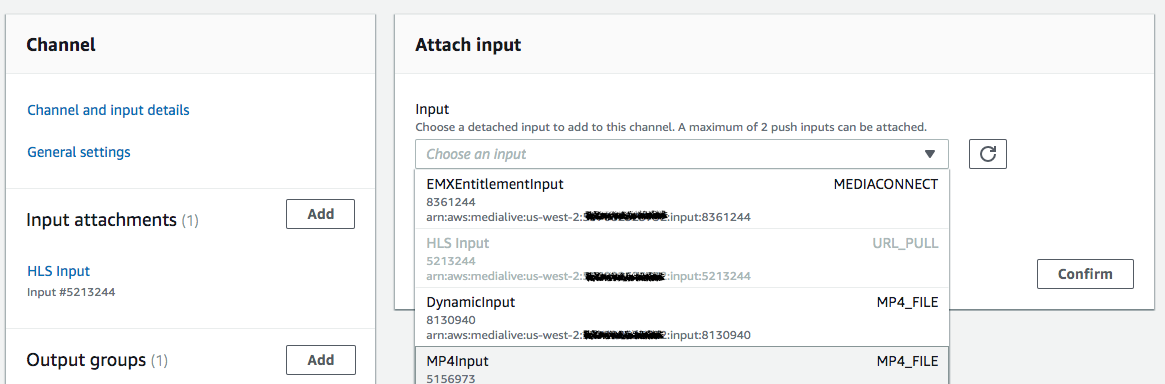Select the EMXEntitlementInput option
This screenshot has height=384, width=1165.
point(682,199)
